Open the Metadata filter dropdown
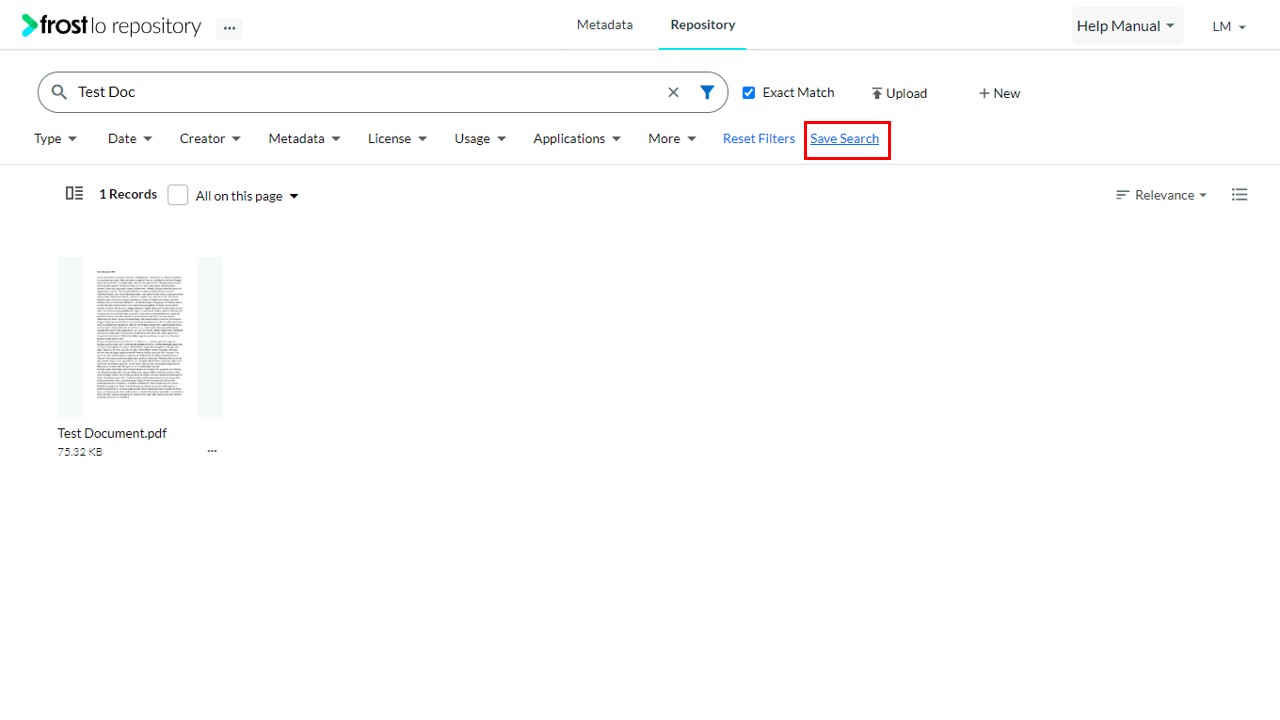 point(304,139)
